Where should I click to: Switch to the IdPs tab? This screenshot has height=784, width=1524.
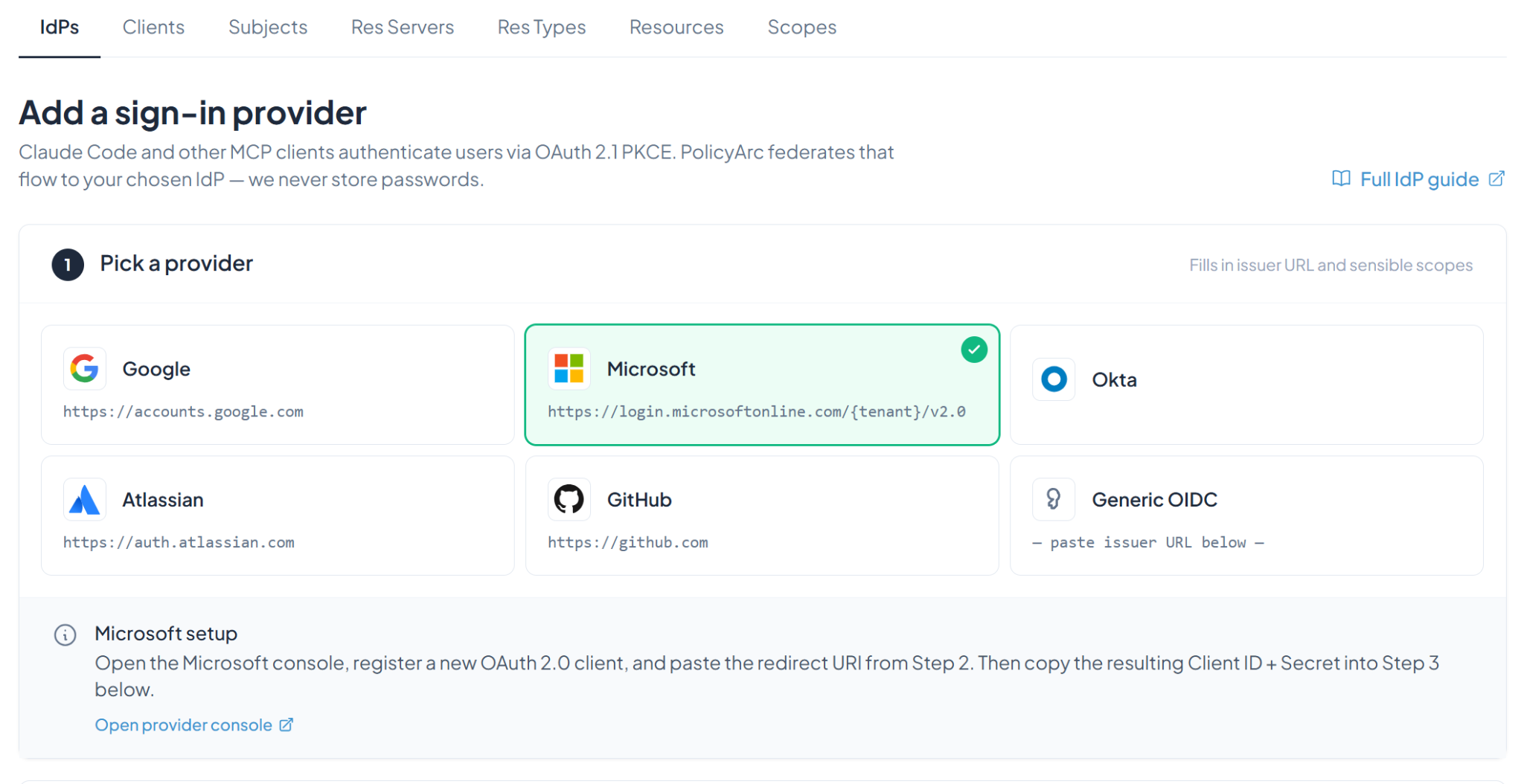pos(60,28)
